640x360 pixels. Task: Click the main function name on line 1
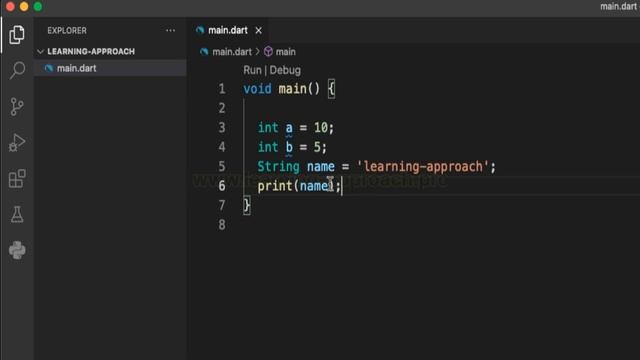click(292, 89)
